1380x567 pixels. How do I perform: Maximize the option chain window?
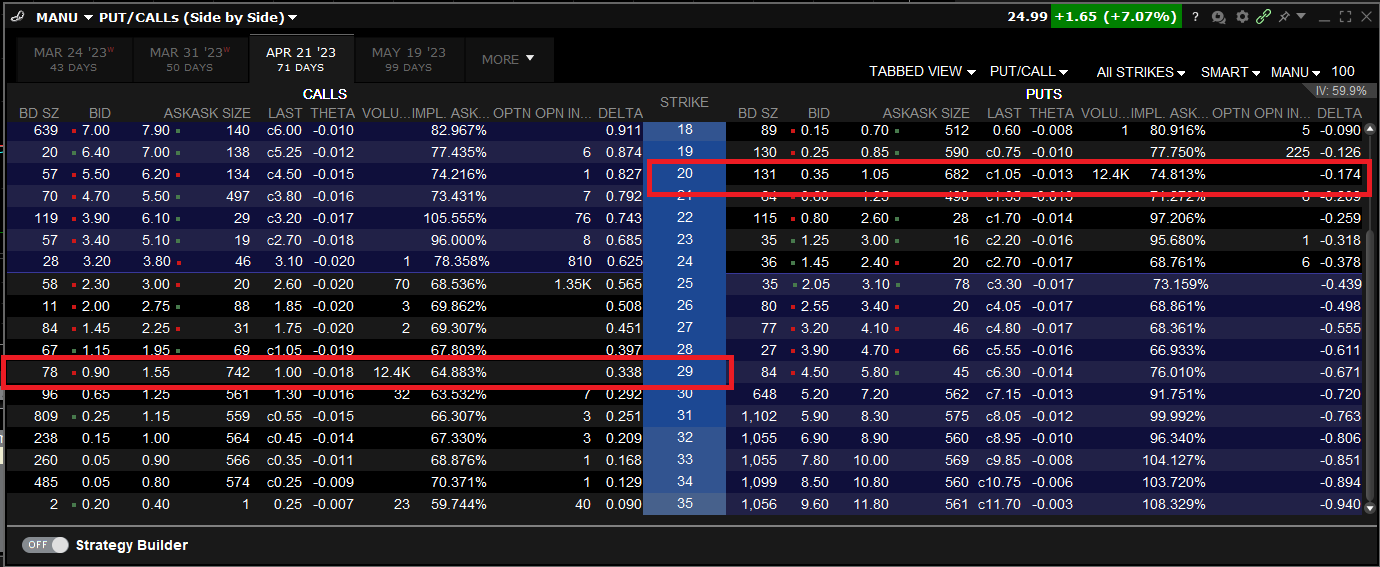pos(1345,17)
